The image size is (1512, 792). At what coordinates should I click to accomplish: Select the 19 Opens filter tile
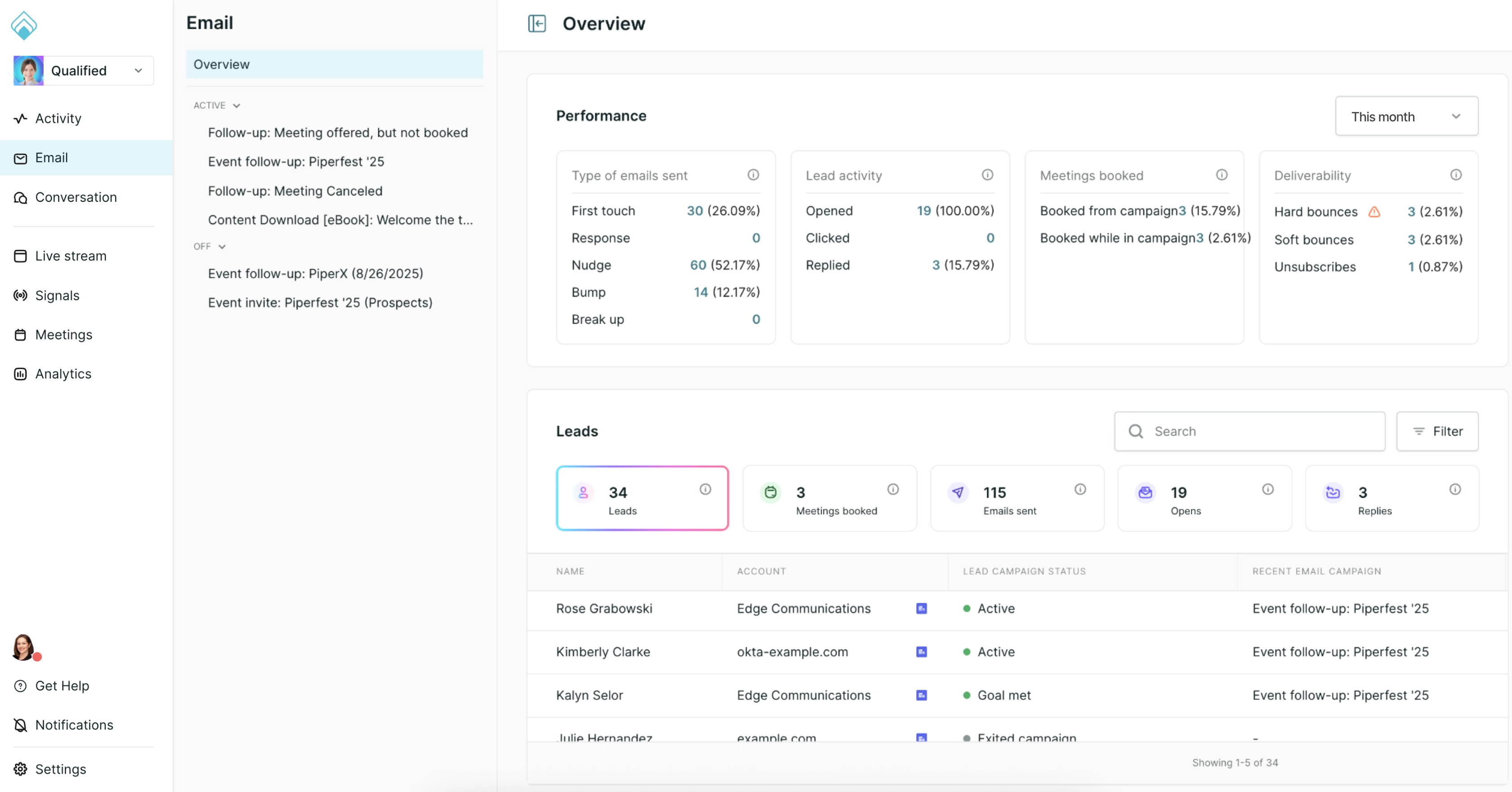click(x=1204, y=498)
